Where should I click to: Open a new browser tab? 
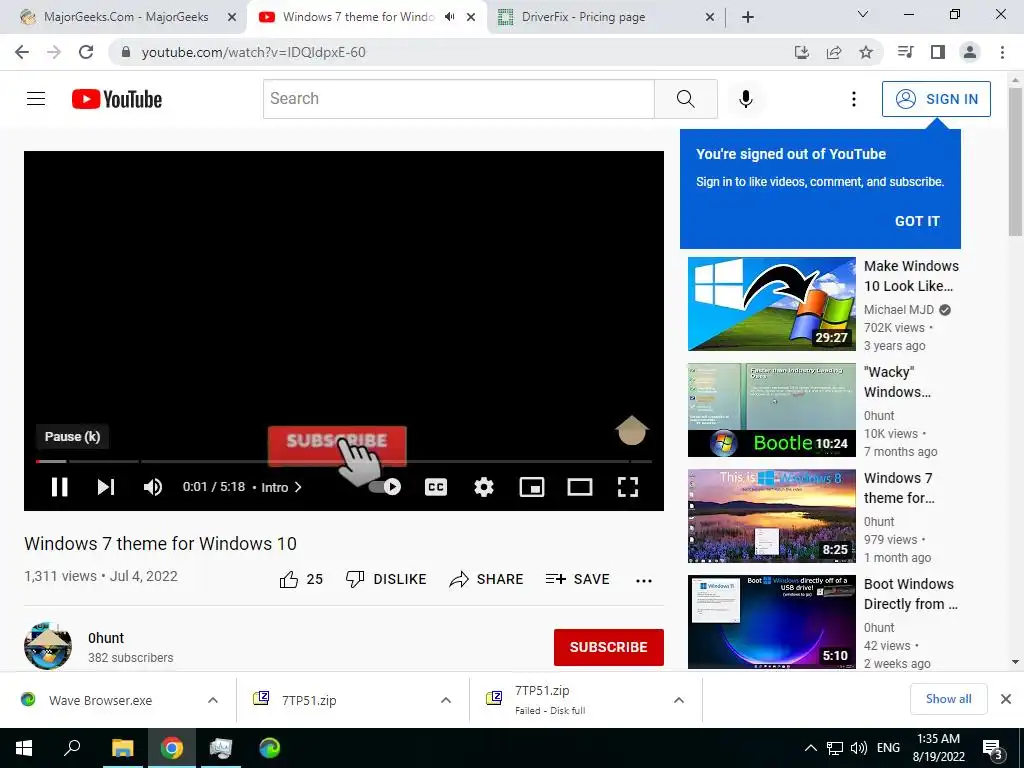748,17
